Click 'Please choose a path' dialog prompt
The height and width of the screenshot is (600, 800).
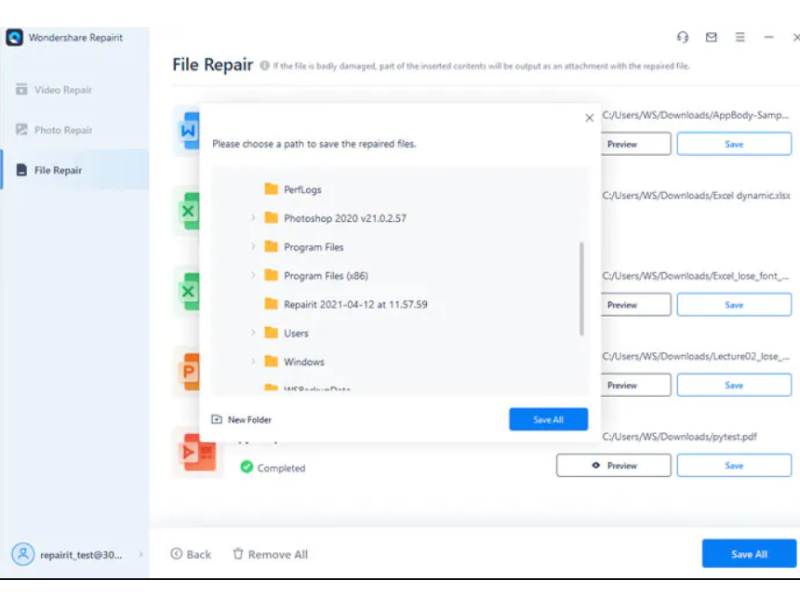pyautogui.click(x=314, y=144)
